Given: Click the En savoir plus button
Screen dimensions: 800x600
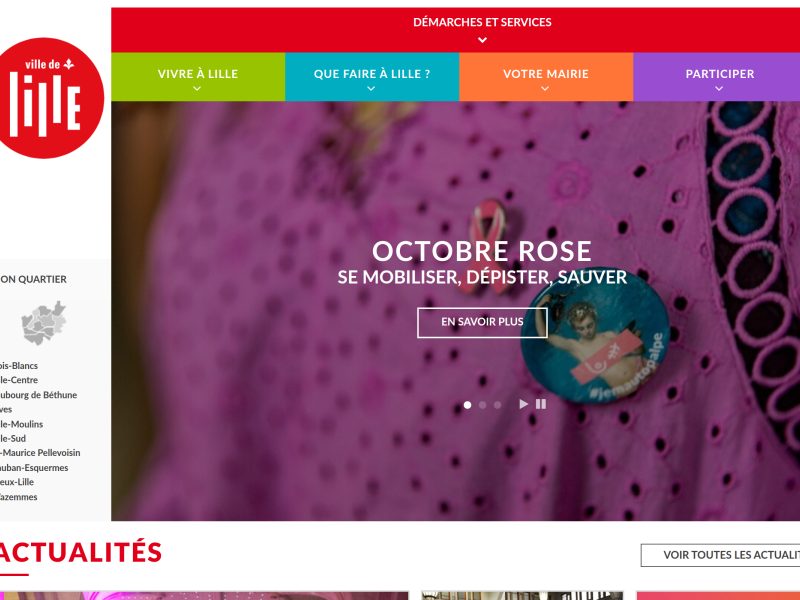Looking at the screenshot, I should point(482,322).
